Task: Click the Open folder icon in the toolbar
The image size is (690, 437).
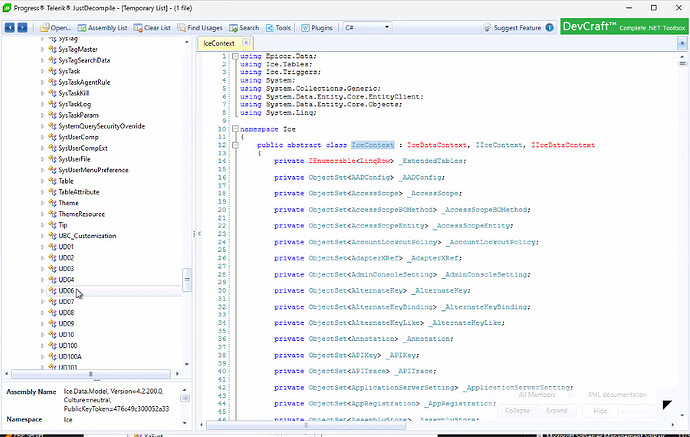Action: pyautogui.click(x=44, y=28)
